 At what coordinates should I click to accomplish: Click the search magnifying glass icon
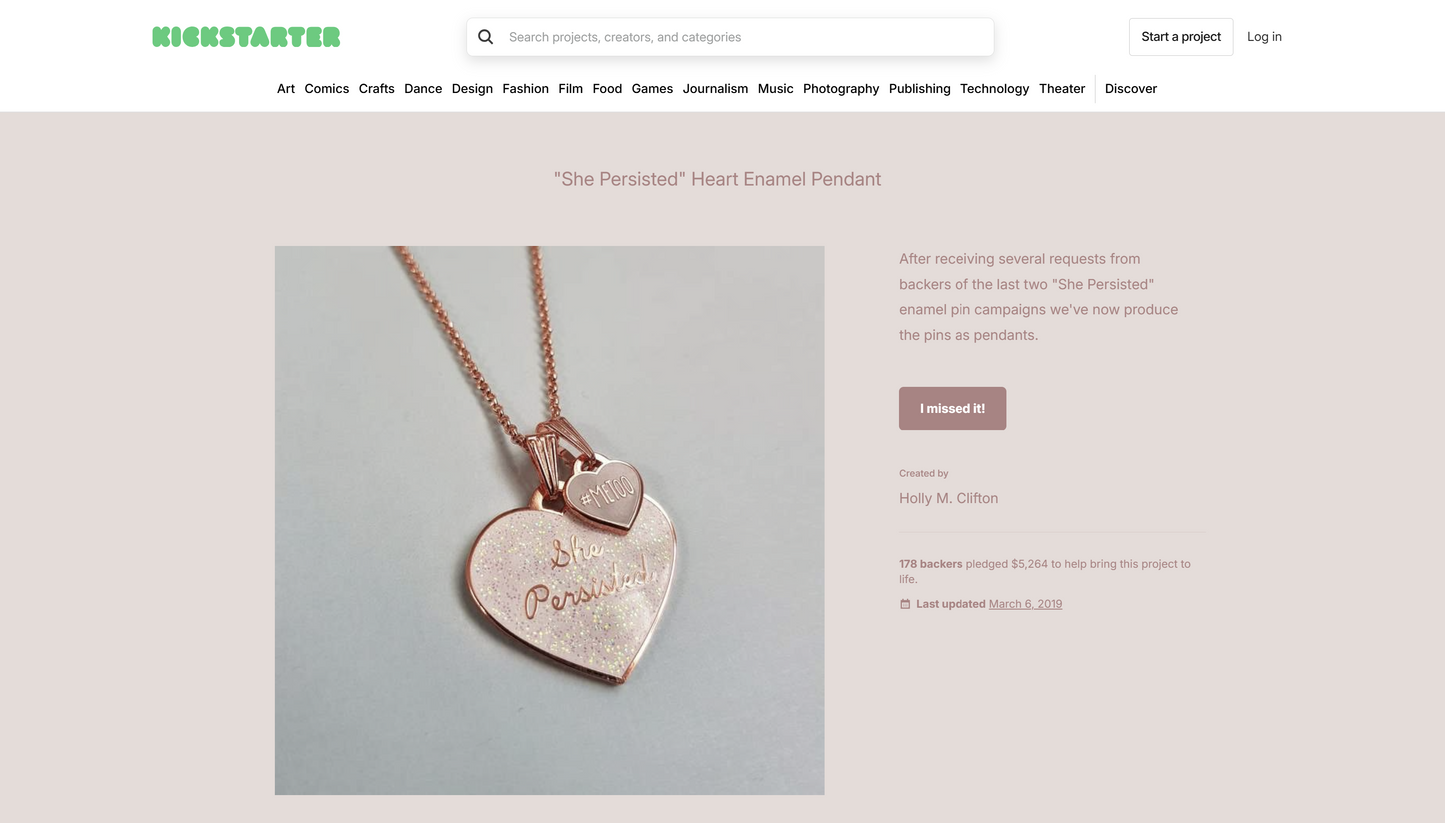(486, 36)
